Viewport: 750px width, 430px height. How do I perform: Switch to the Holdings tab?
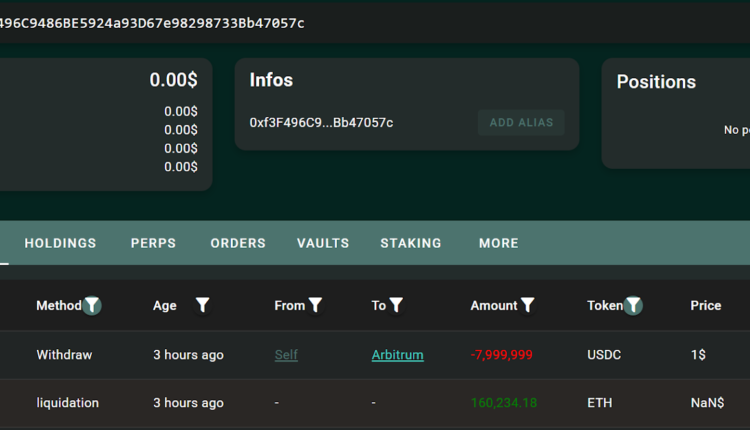tap(60, 243)
